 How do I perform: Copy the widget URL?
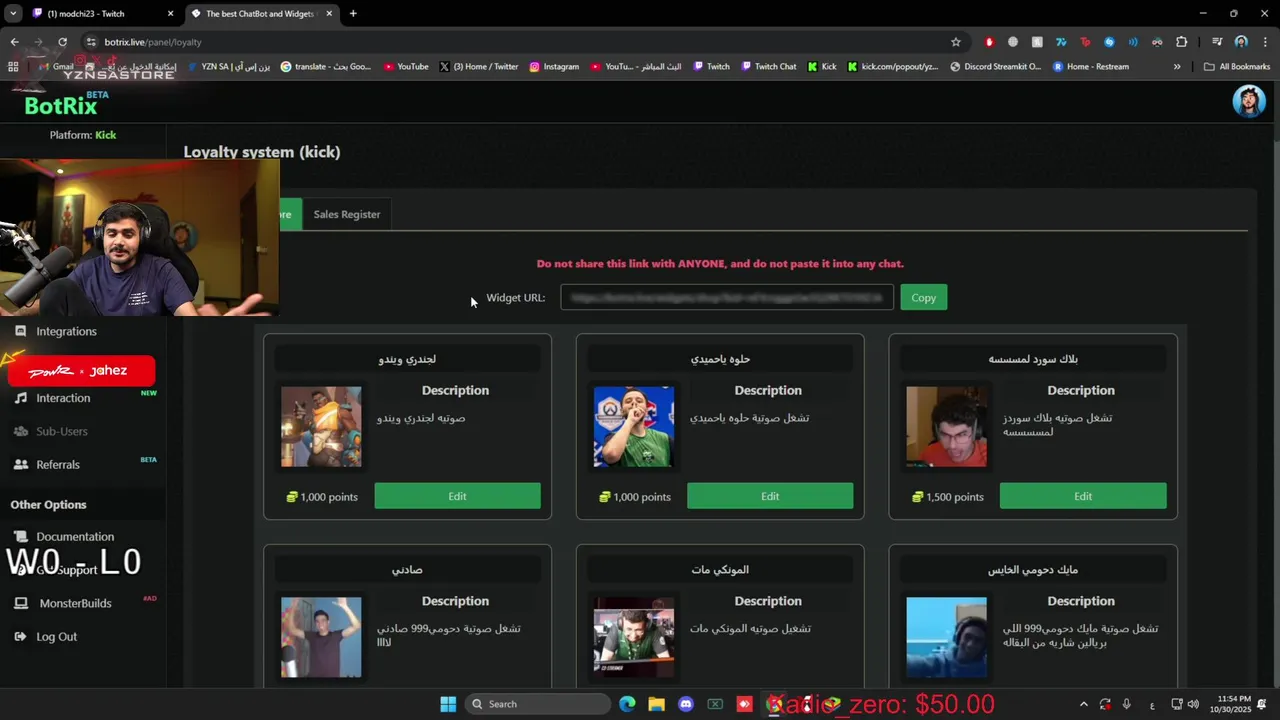click(923, 297)
